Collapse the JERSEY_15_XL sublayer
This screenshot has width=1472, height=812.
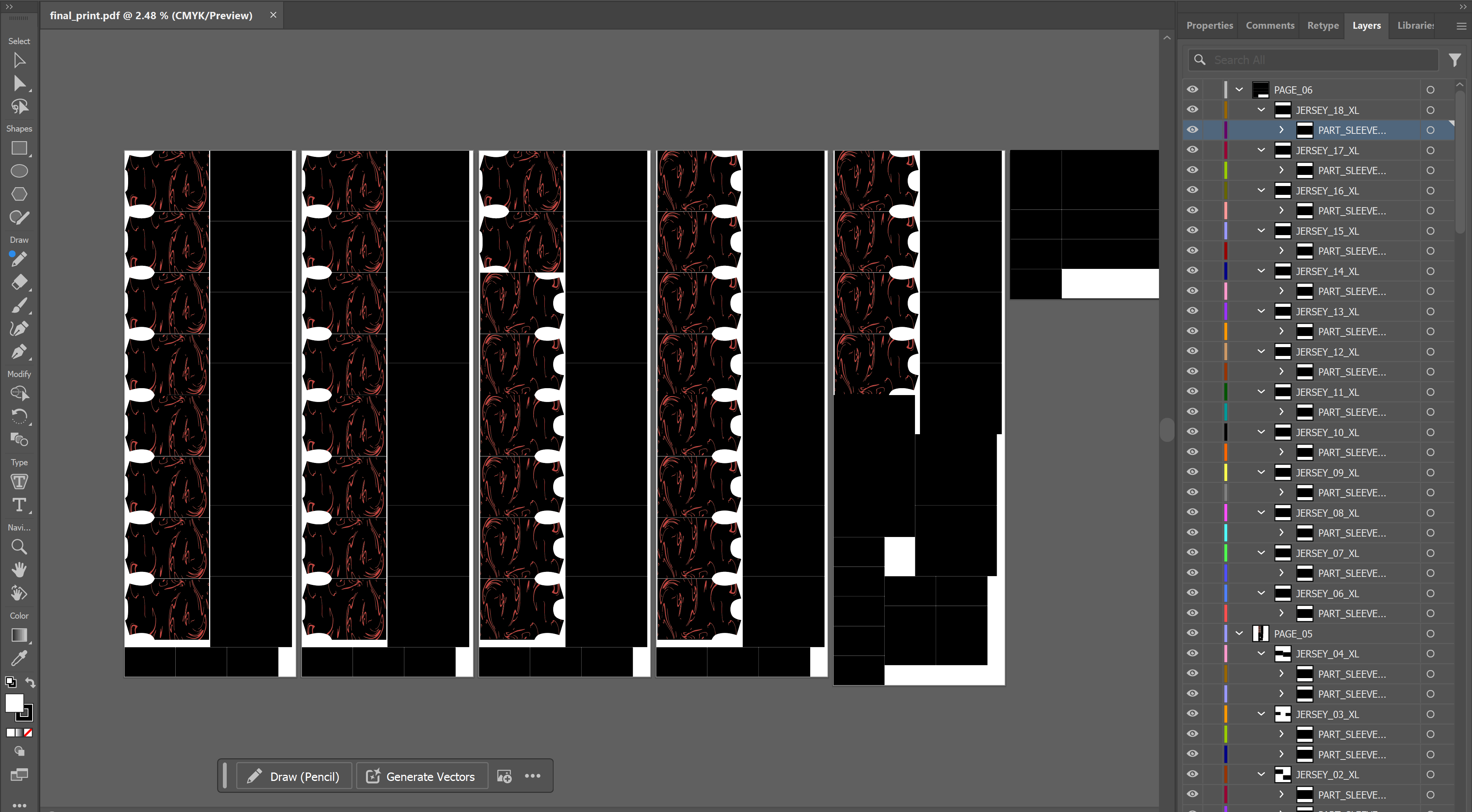point(1261,231)
